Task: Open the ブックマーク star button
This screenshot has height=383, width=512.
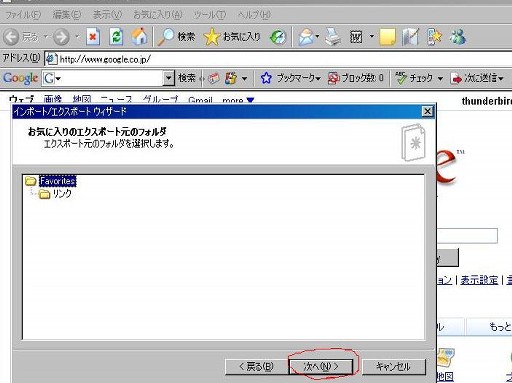Action: click(290, 78)
